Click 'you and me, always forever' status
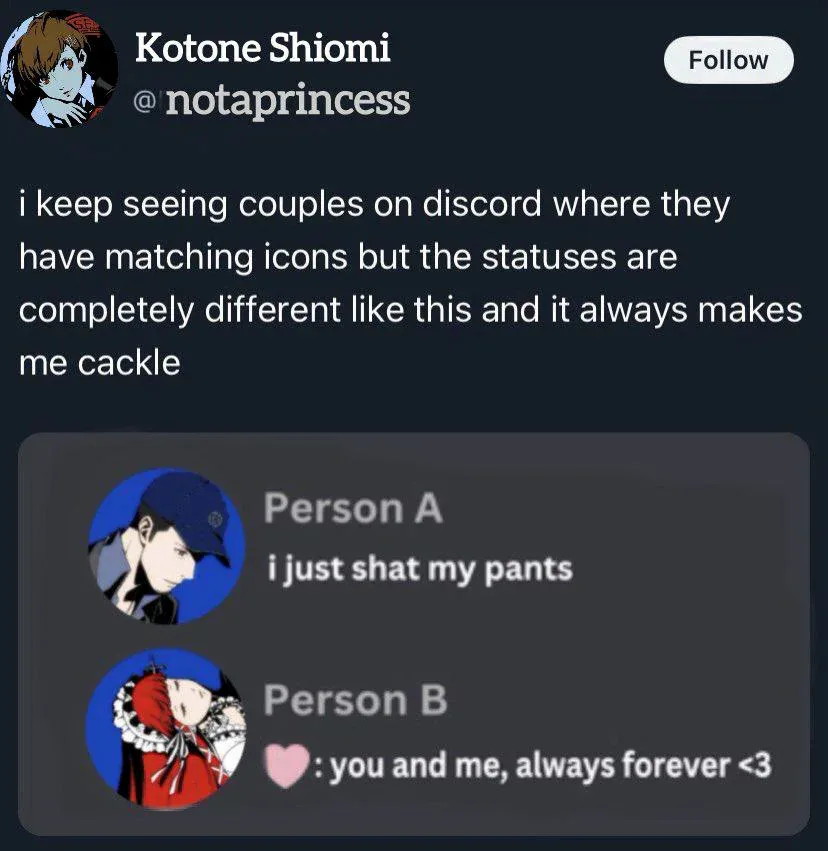Image resolution: width=828 pixels, height=851 pixels. [x=530, y=766]
